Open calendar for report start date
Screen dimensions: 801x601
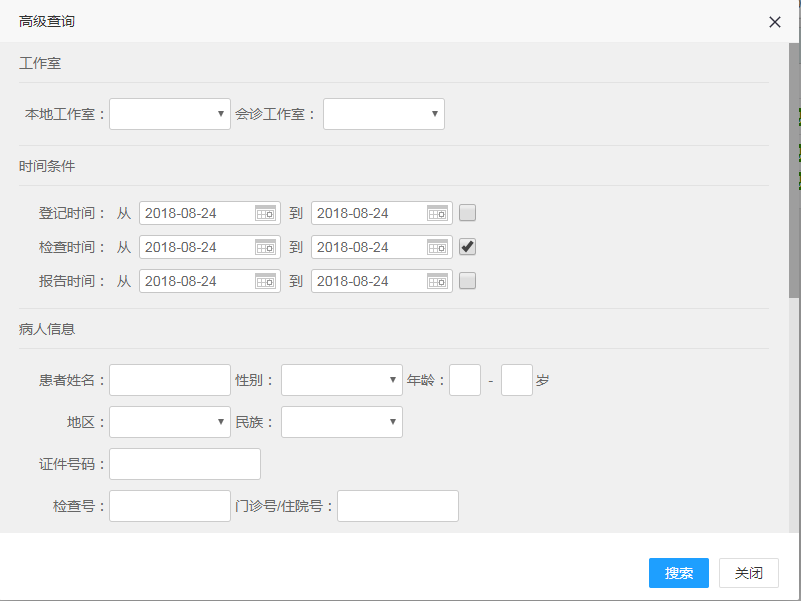coord(265,281)
